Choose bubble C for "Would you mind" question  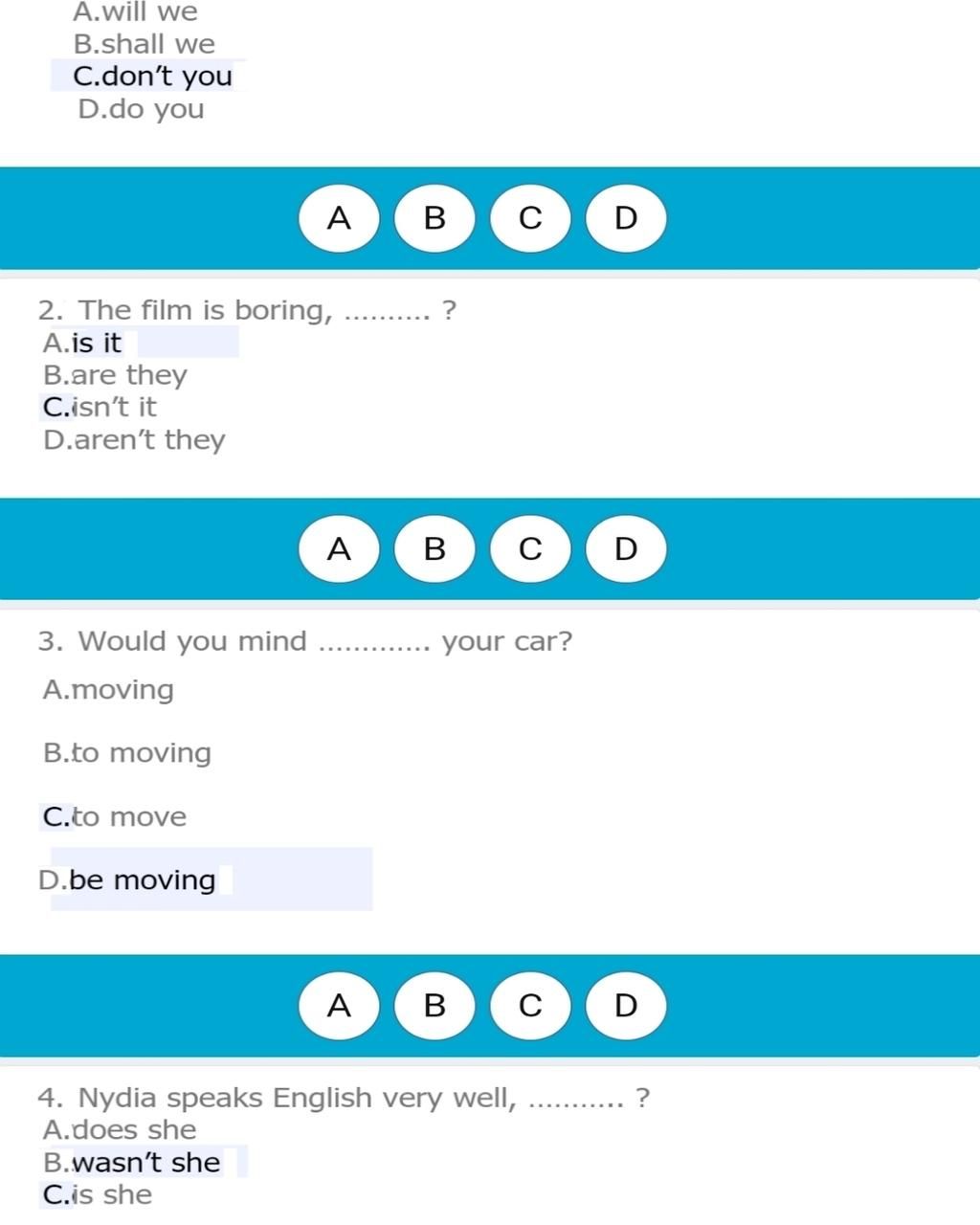(x=530, y=1006)
